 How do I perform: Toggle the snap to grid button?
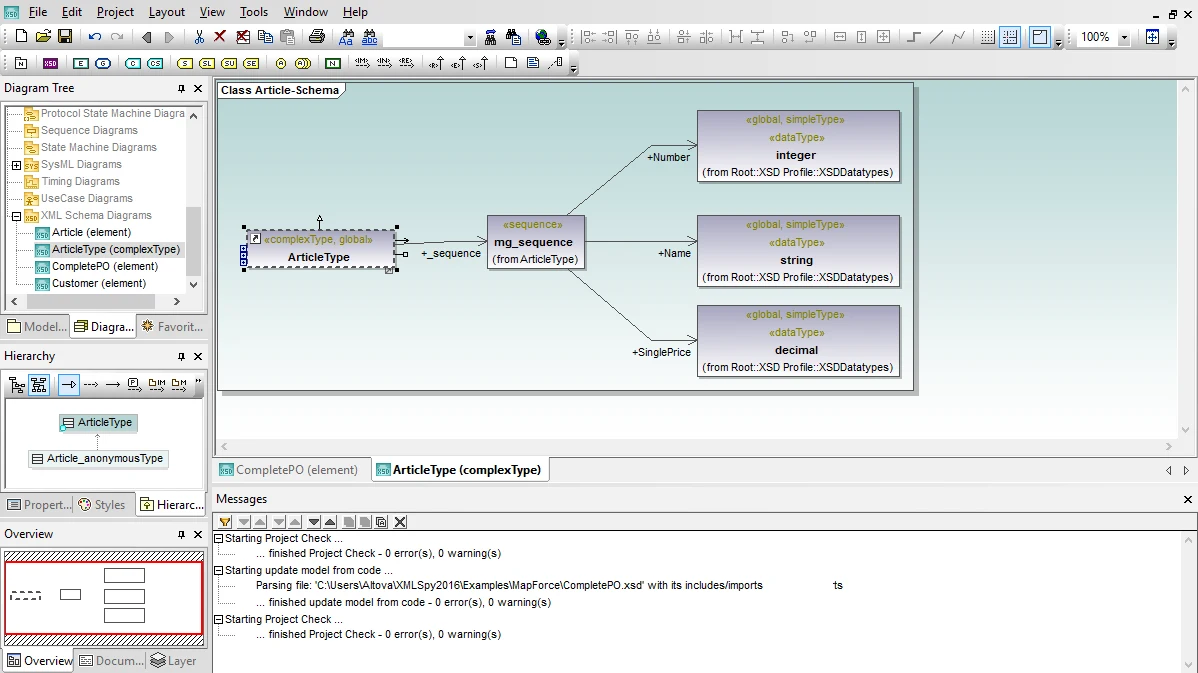[x=1010, y=37]
